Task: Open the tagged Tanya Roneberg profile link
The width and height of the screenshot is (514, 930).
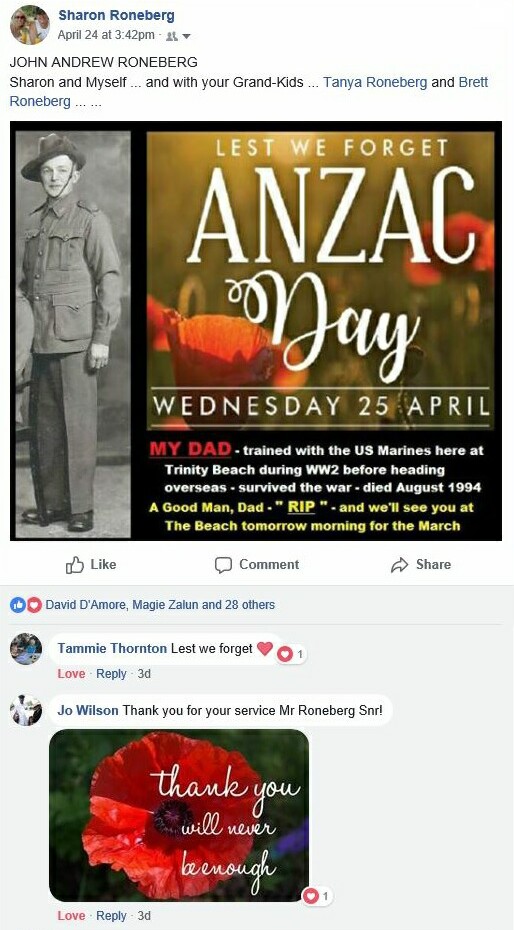Action: point(375,82)
